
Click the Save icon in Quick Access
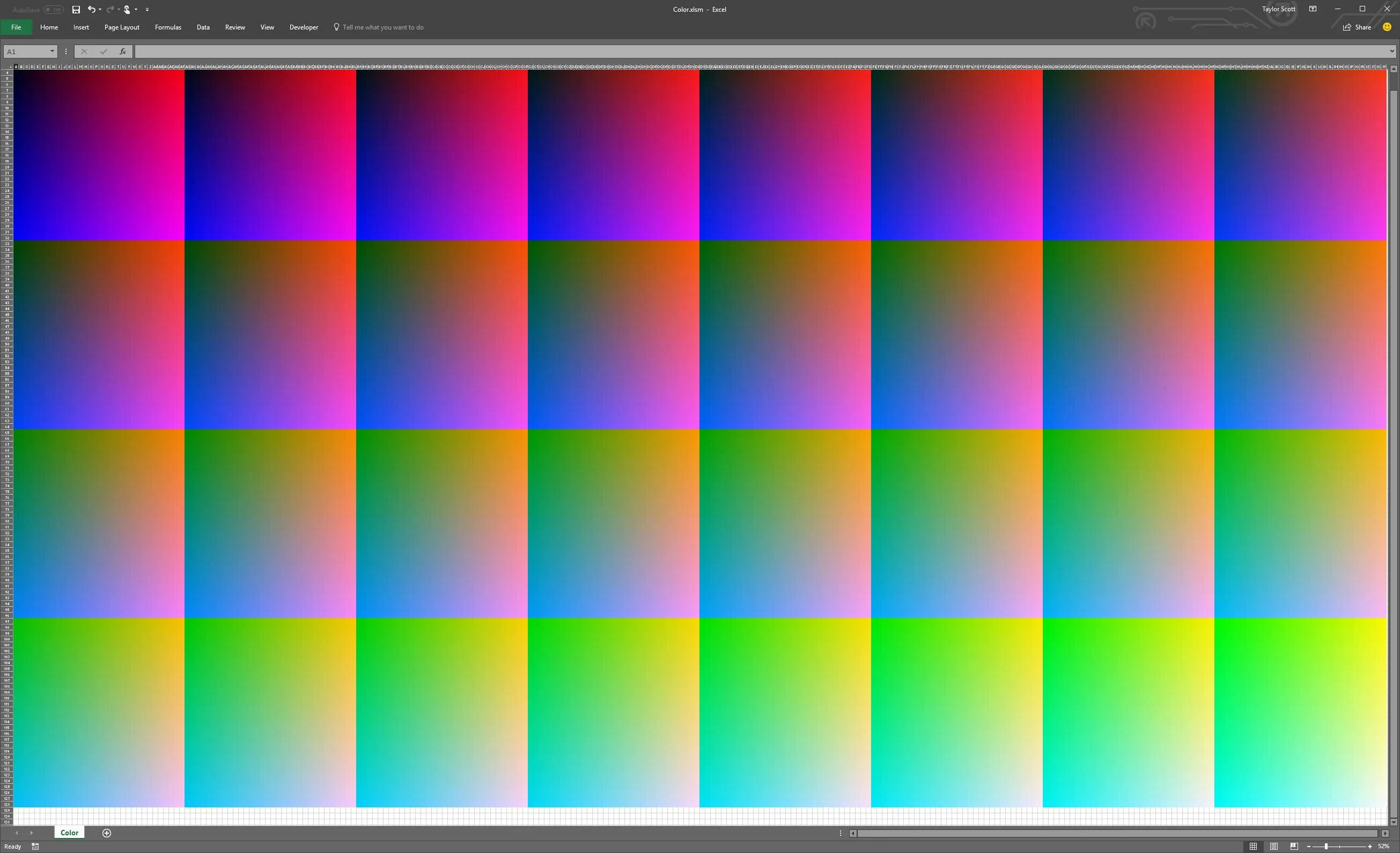(x=76, y=10)
